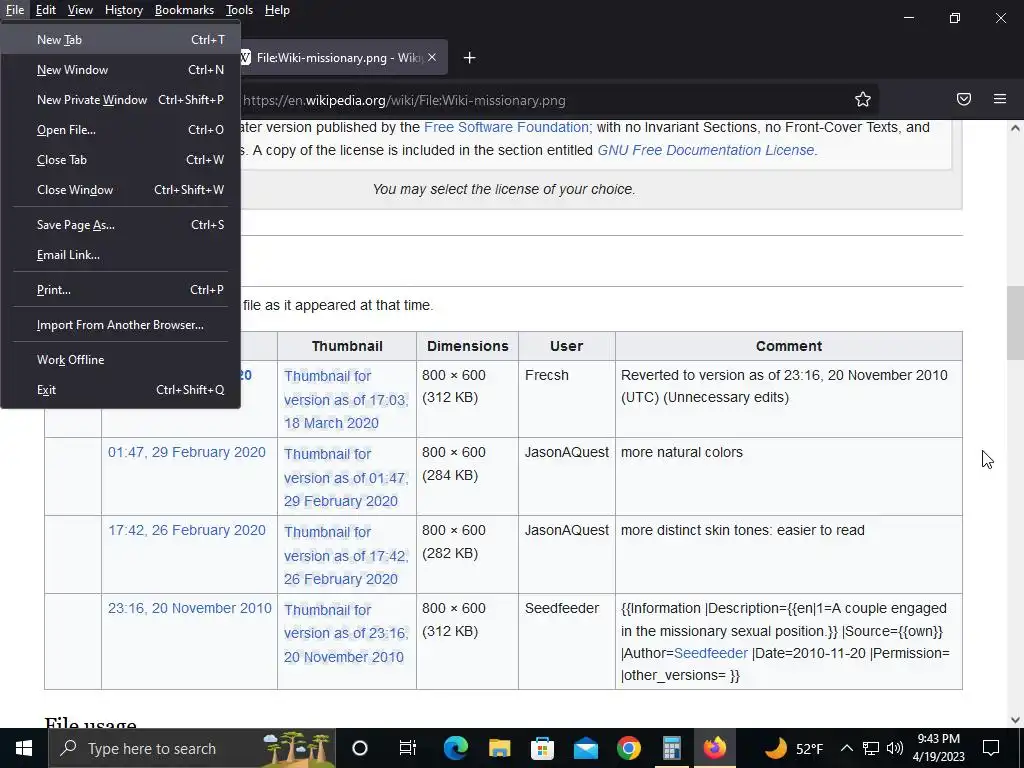Viewport: 1024px width, 768px height.
Task: Open the Save to Pocket icon
Action: pos(963,99)
